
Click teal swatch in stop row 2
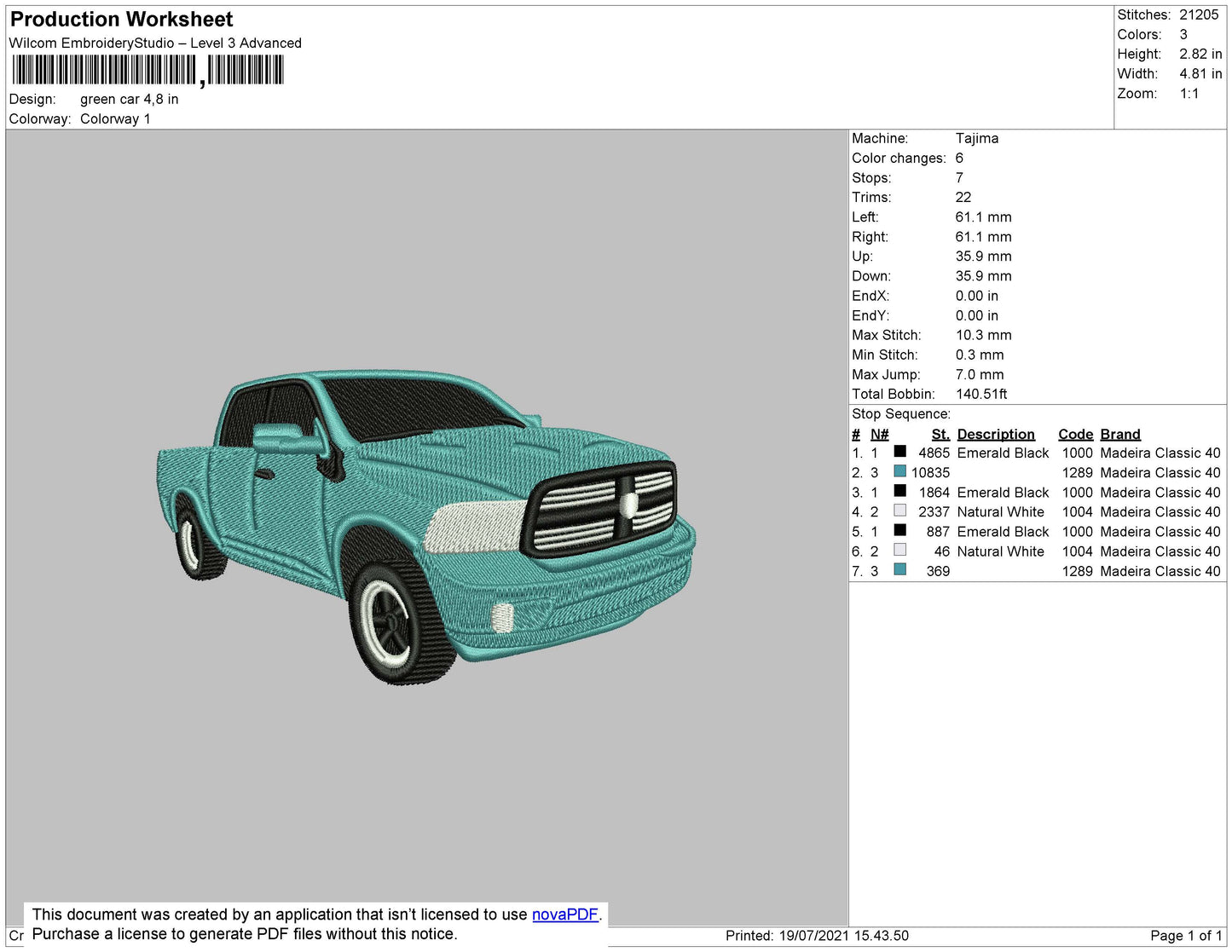coord(899,471)
